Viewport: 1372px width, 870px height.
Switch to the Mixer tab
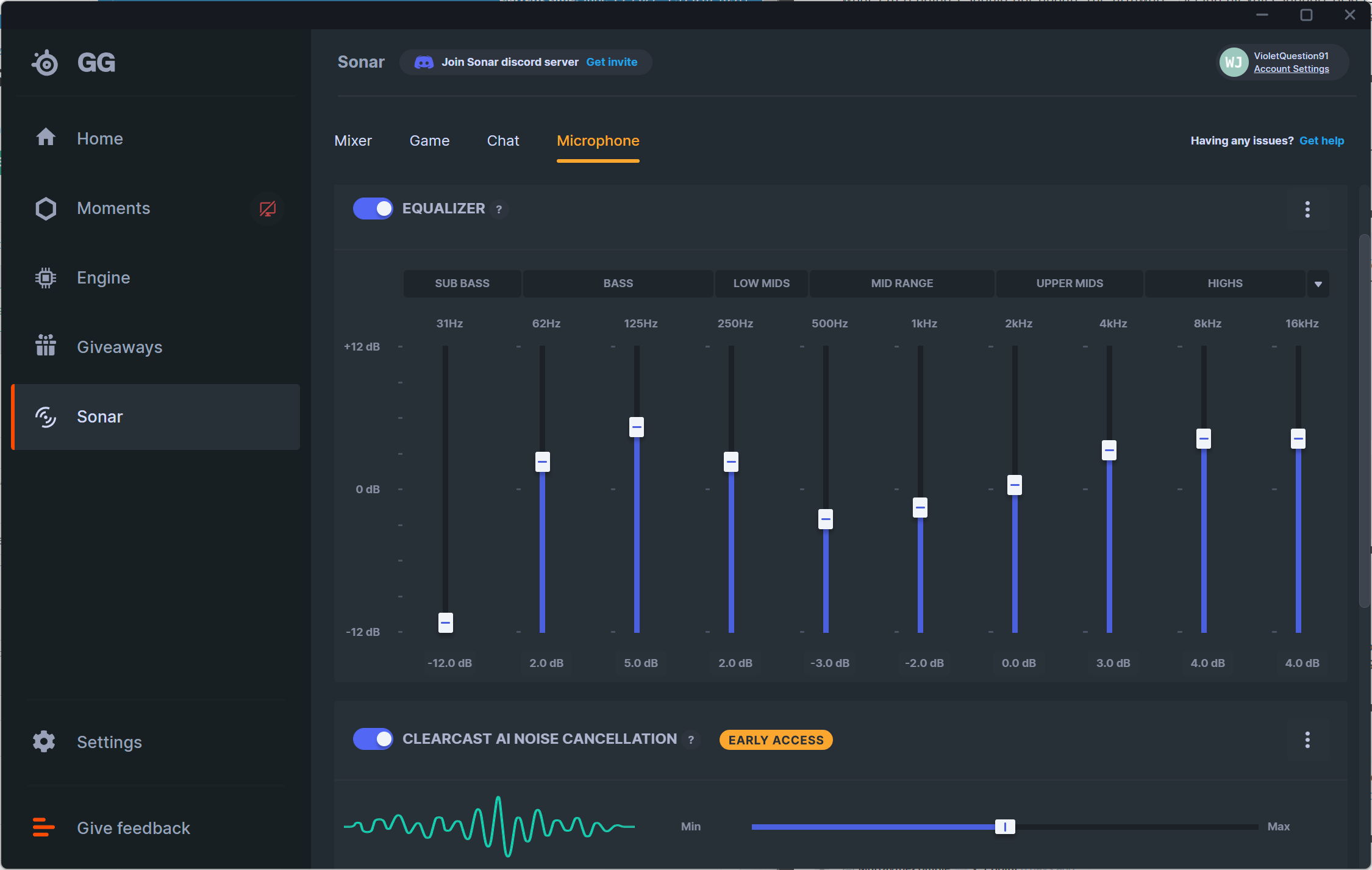(353, 141)
